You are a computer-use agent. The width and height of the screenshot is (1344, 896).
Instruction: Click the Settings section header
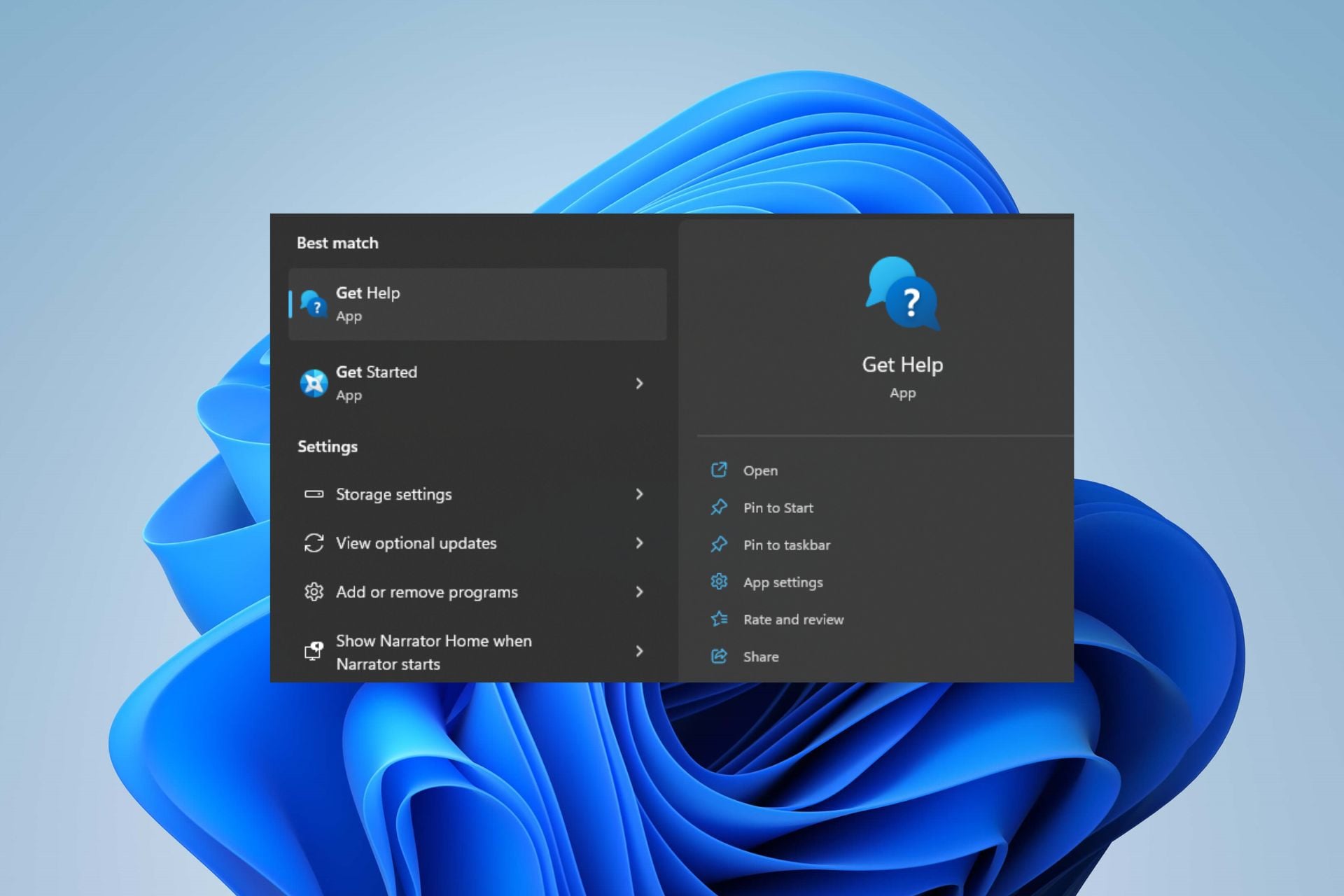click(328, 446)
